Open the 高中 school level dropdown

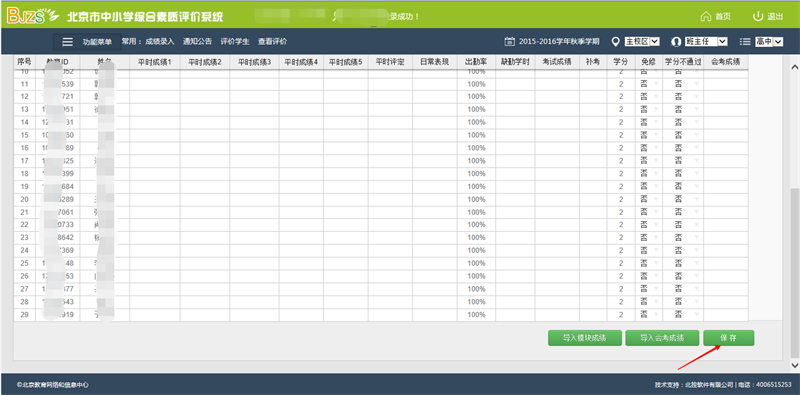click(769, 41)
